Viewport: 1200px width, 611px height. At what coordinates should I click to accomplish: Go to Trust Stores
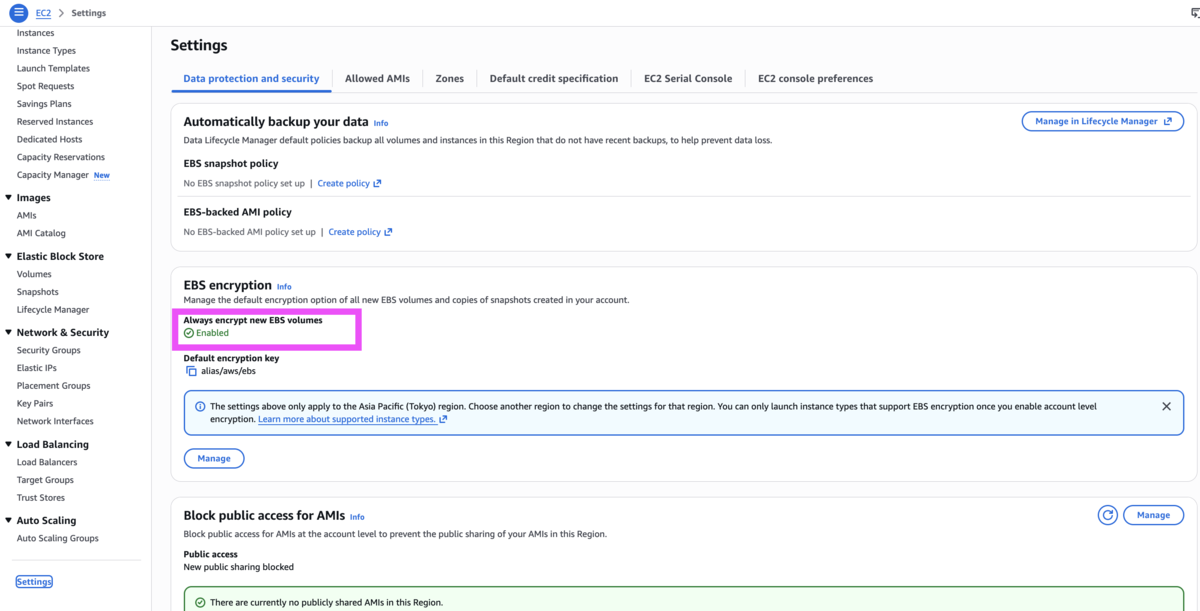click(41, 498)
